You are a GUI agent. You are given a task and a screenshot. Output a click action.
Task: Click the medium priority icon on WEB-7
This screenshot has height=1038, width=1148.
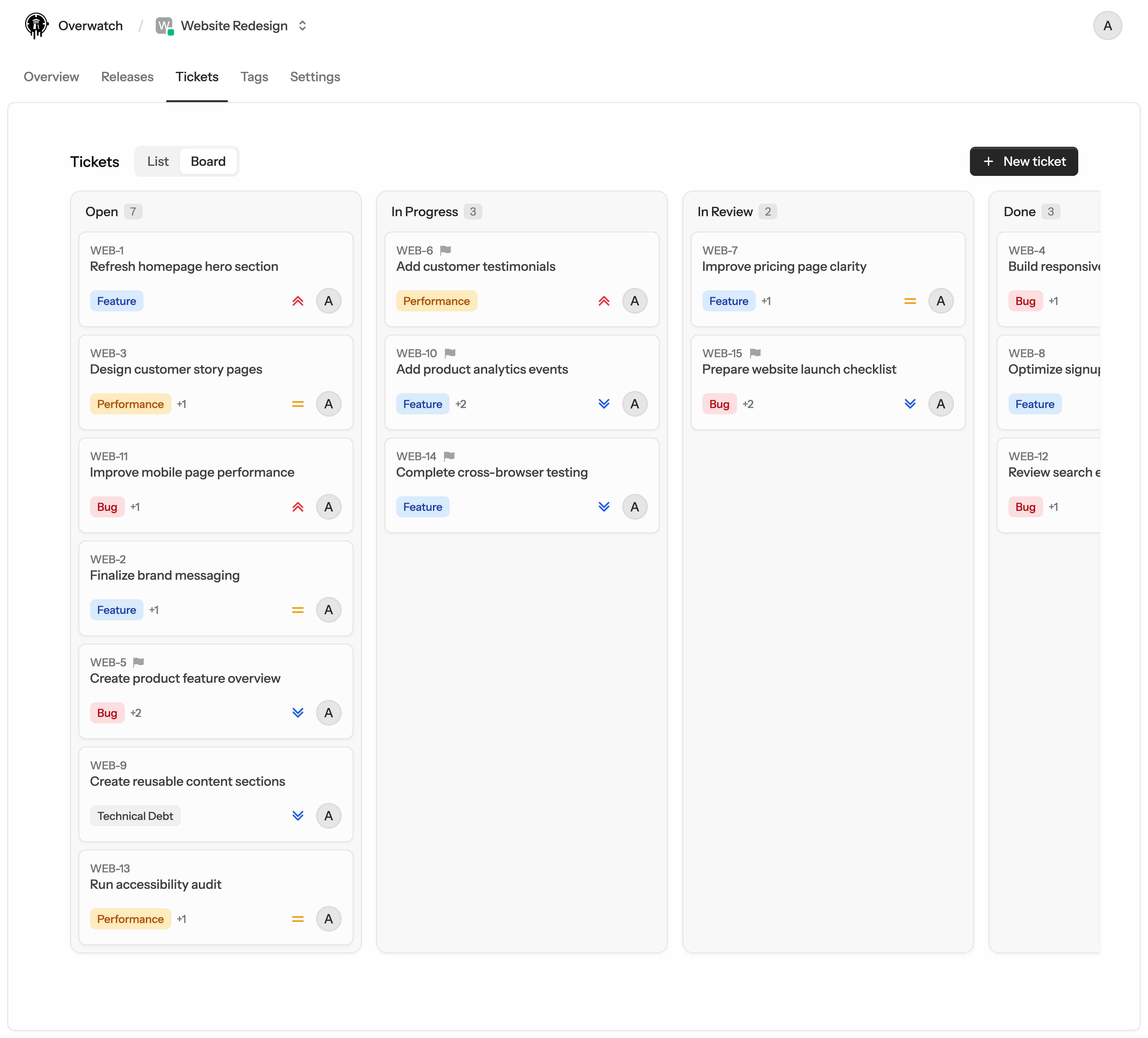910,301
